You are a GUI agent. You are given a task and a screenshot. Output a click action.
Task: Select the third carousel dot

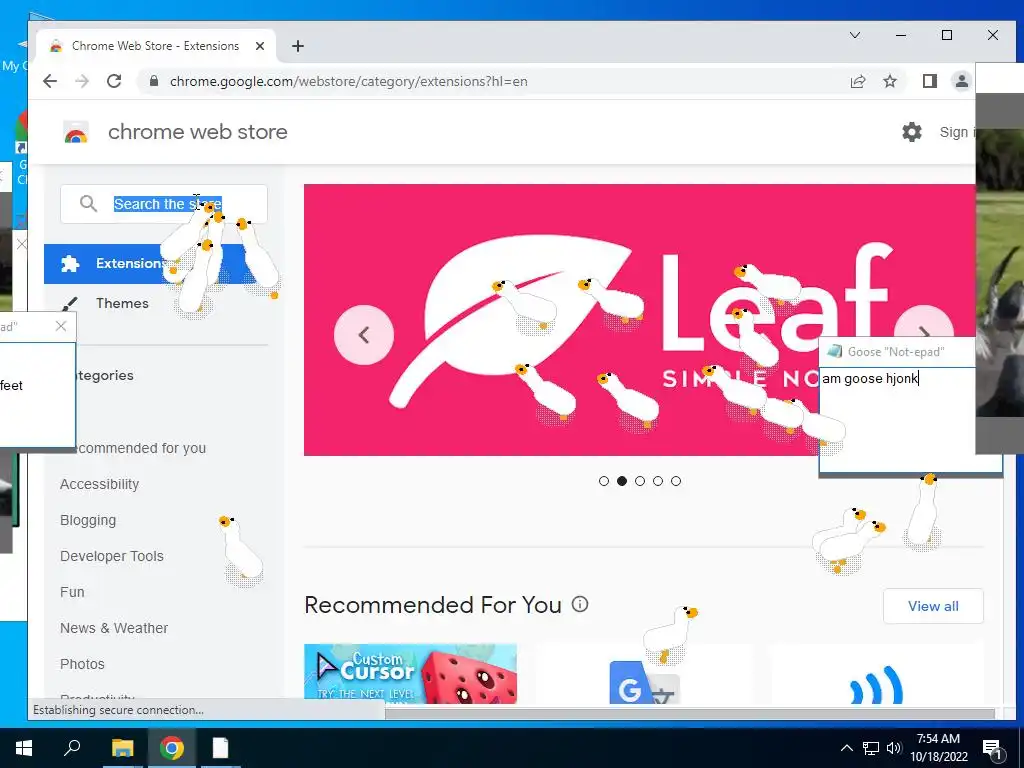640,481
